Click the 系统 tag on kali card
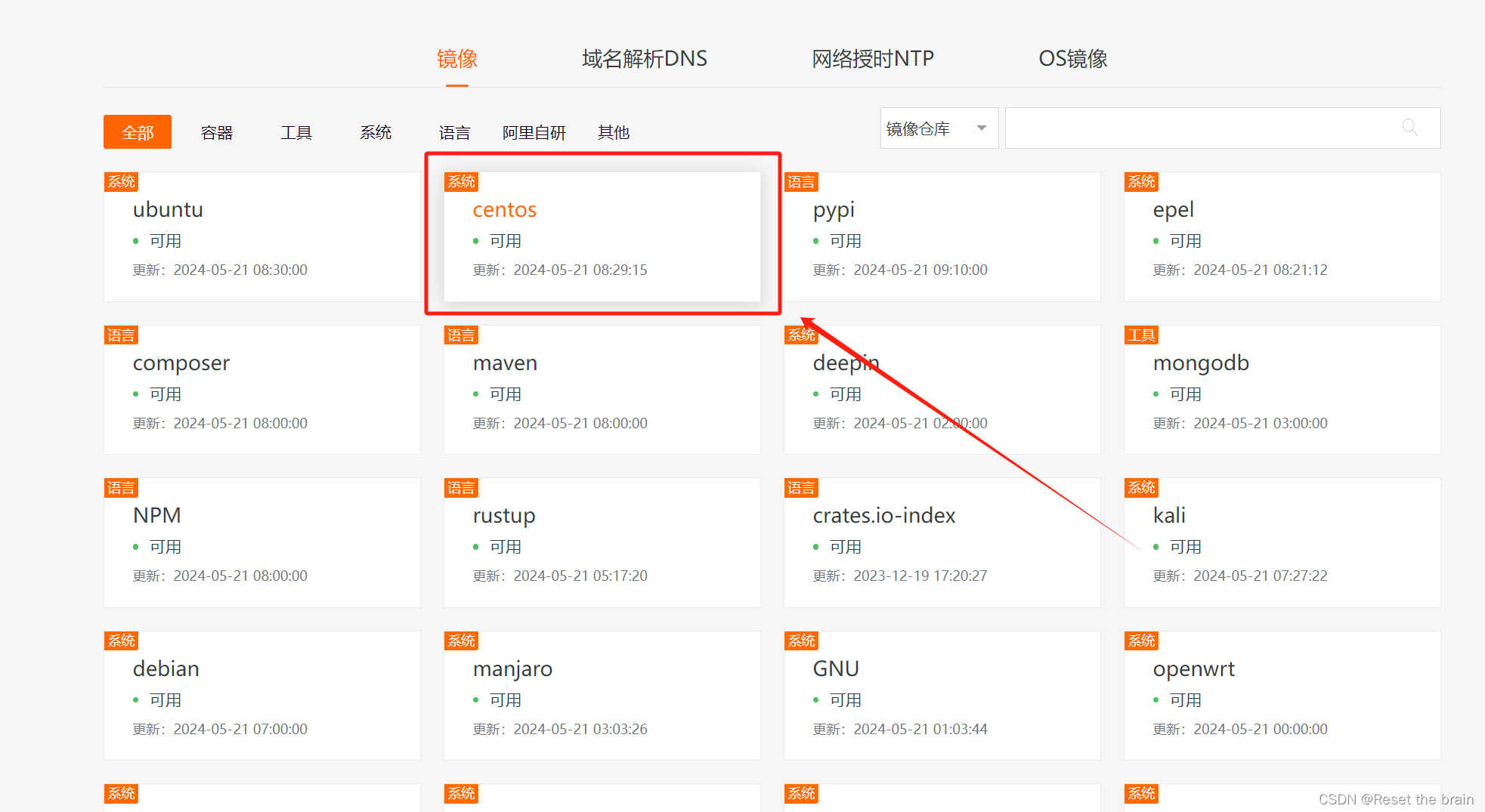The image size is (1485, 812). [x=1141, y=487]
